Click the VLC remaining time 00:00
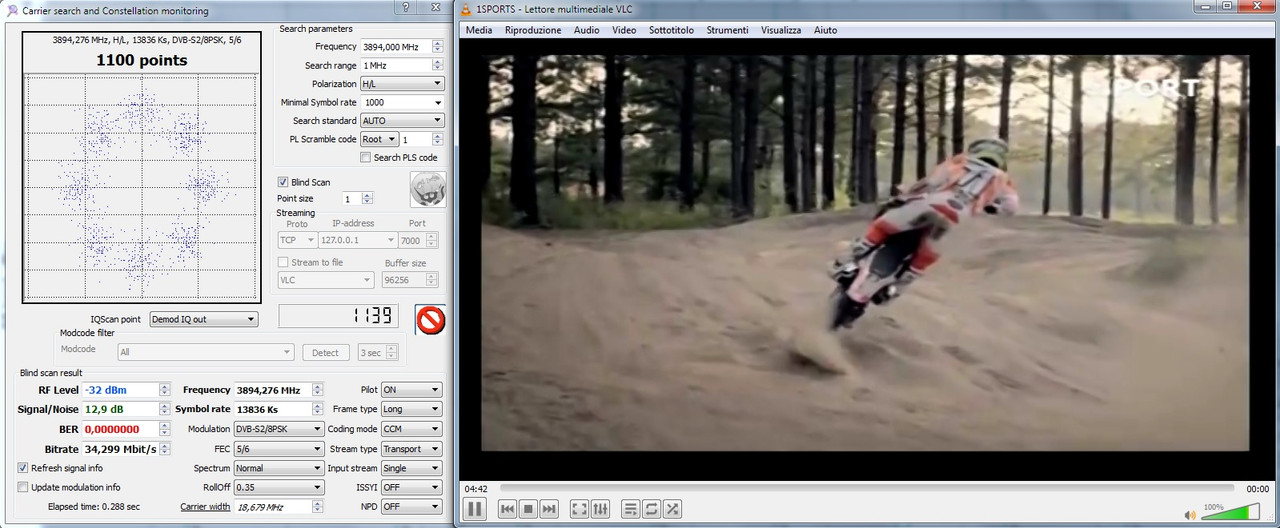 click(1258, 489)
